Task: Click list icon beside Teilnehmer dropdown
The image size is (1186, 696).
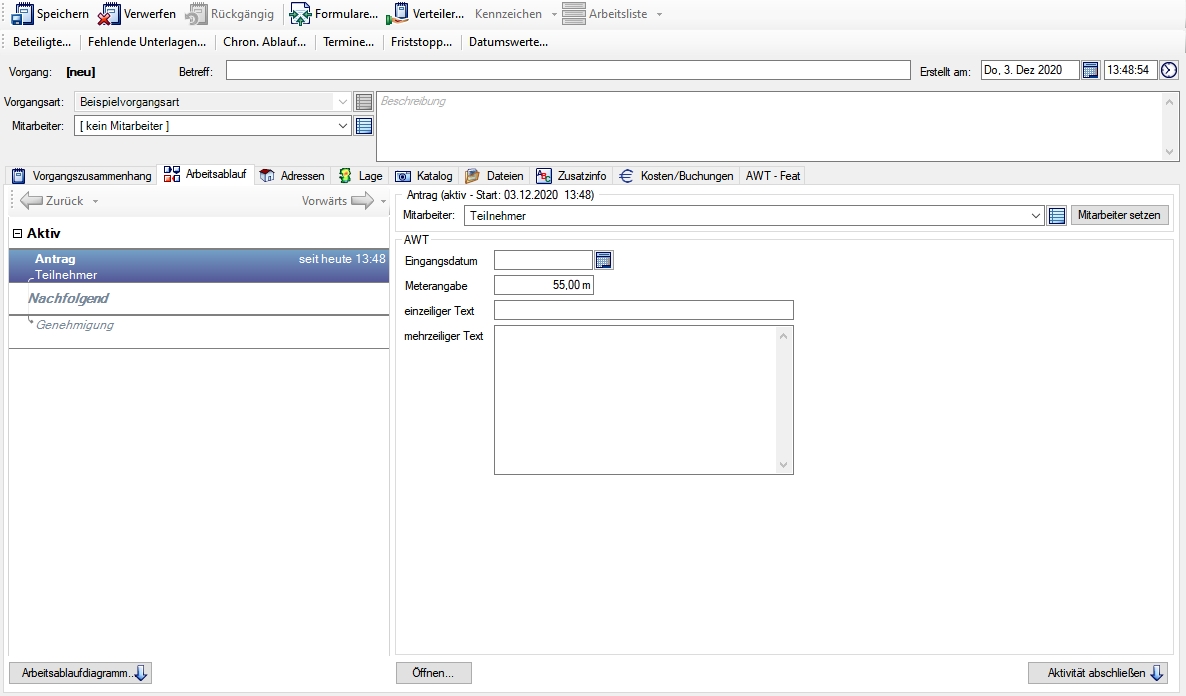Action: click(x=1057, y=215)
